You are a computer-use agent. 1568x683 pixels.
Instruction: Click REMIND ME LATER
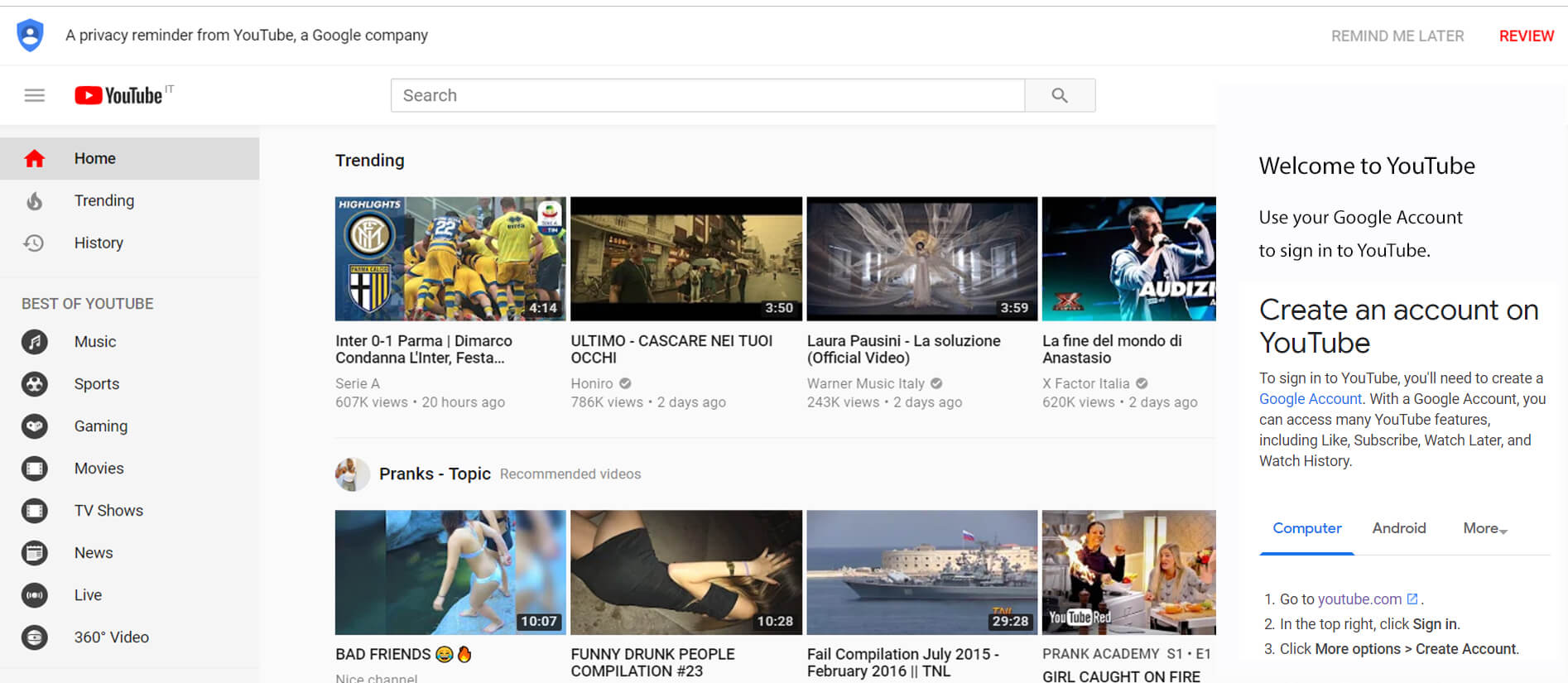pyautogui.click(x=1397, y=36)
